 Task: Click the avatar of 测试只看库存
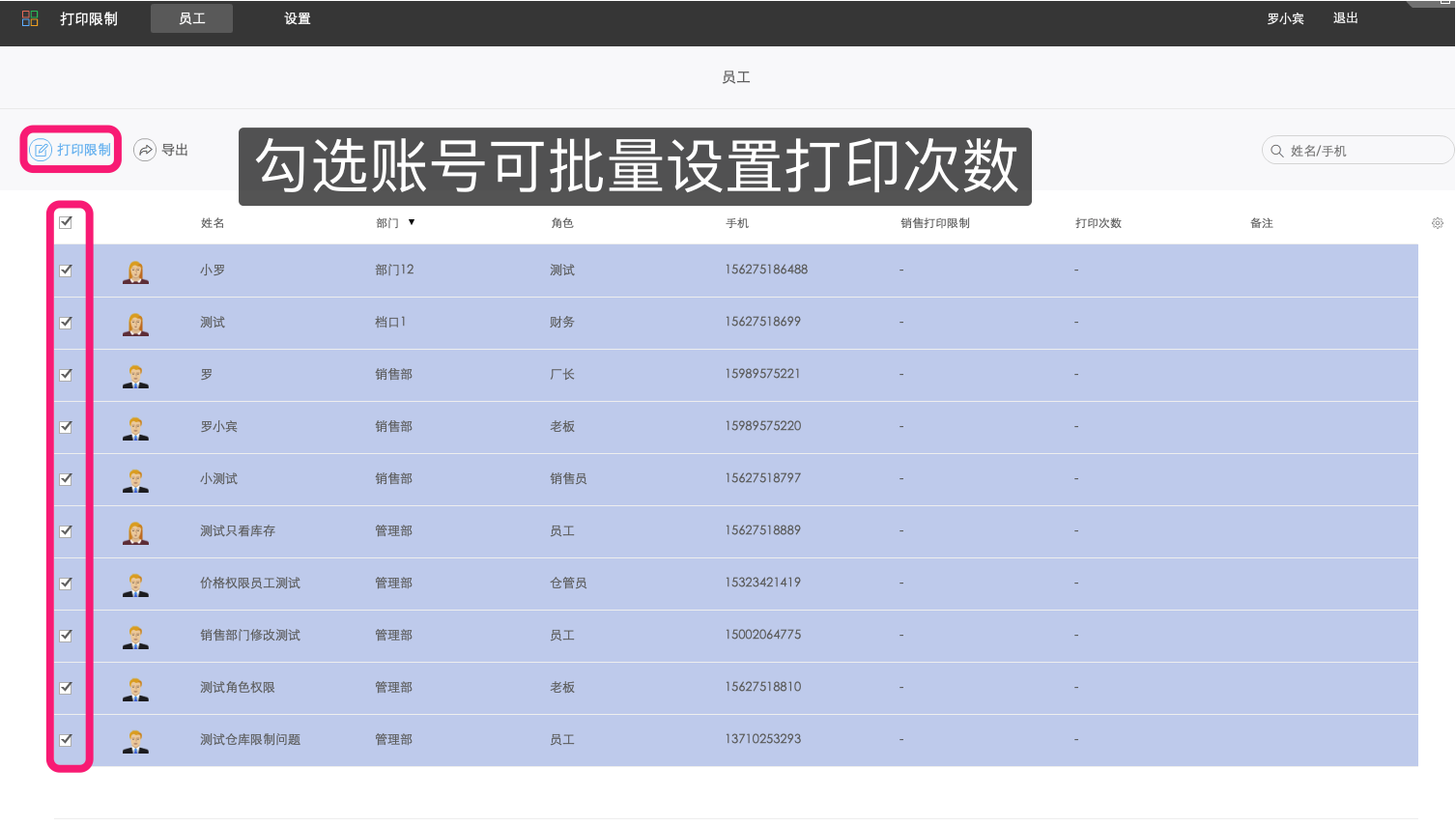(136, 532)
